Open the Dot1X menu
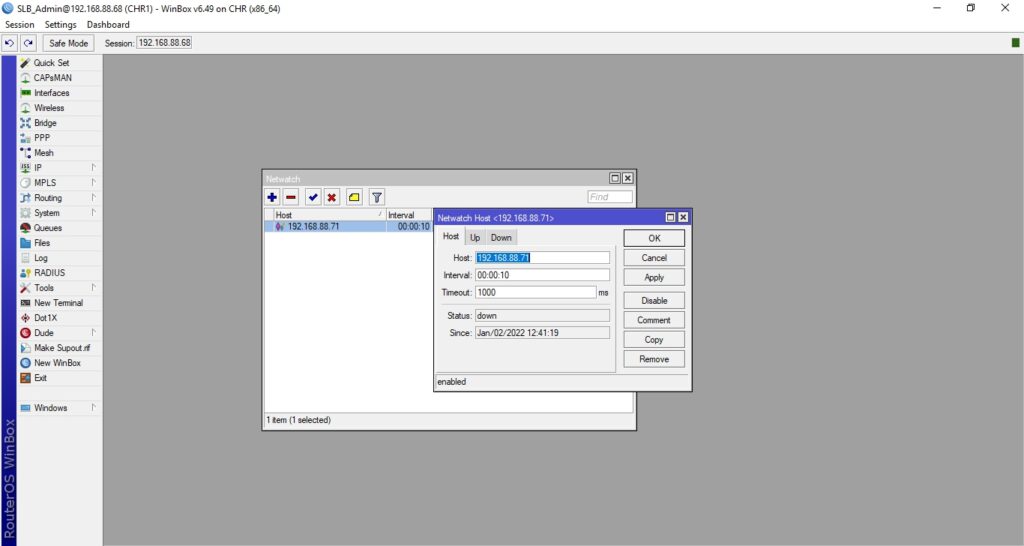 (45, 318)
